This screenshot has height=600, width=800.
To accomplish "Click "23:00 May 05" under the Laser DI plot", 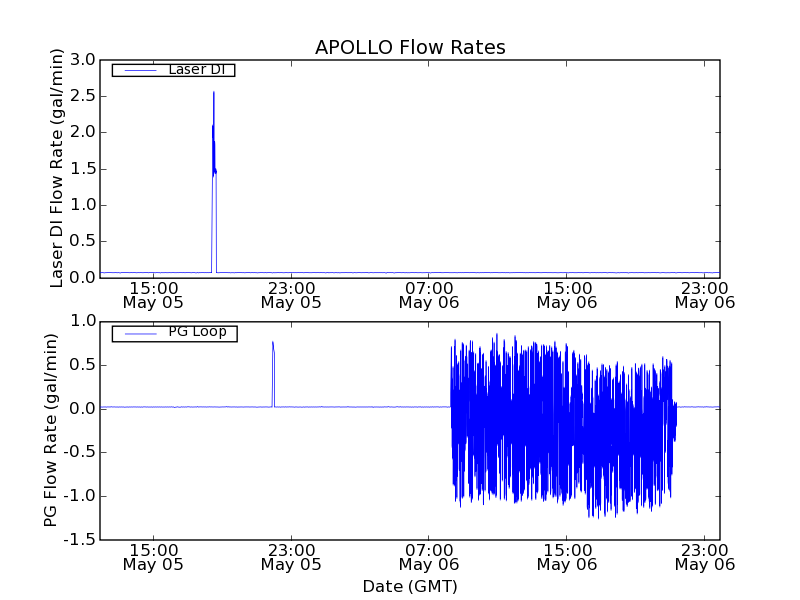I will [291, 295].
